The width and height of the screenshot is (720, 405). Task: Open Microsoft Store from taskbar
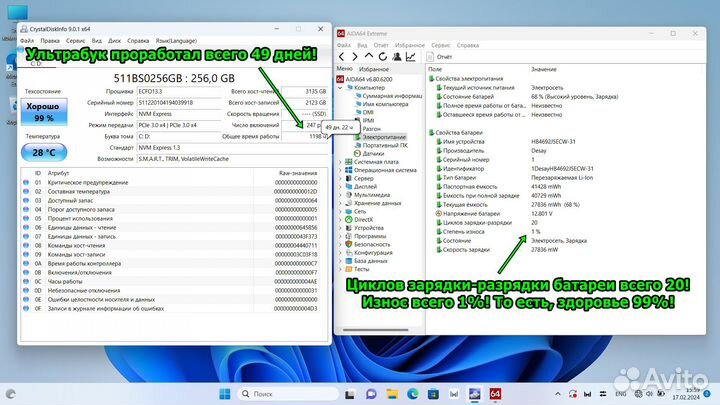(433, 394)
